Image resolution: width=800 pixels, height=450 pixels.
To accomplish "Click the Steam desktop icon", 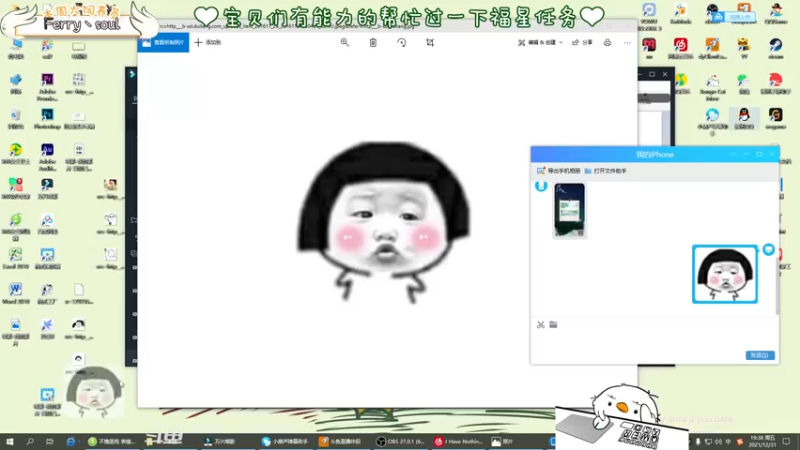I will click(x=776, y=48).
